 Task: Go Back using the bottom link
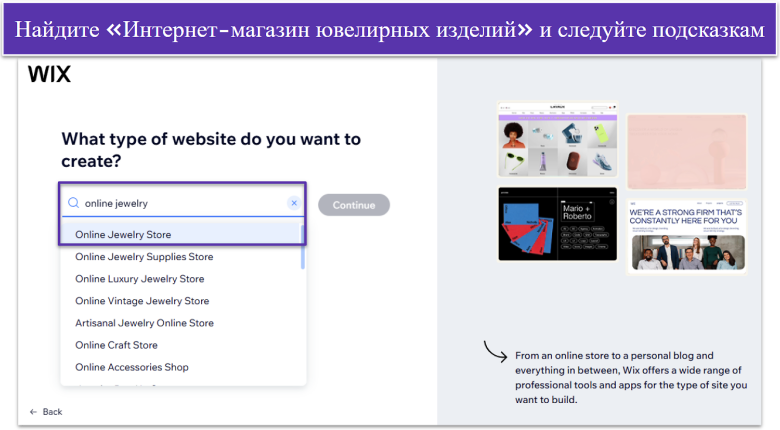pos(46,412)
